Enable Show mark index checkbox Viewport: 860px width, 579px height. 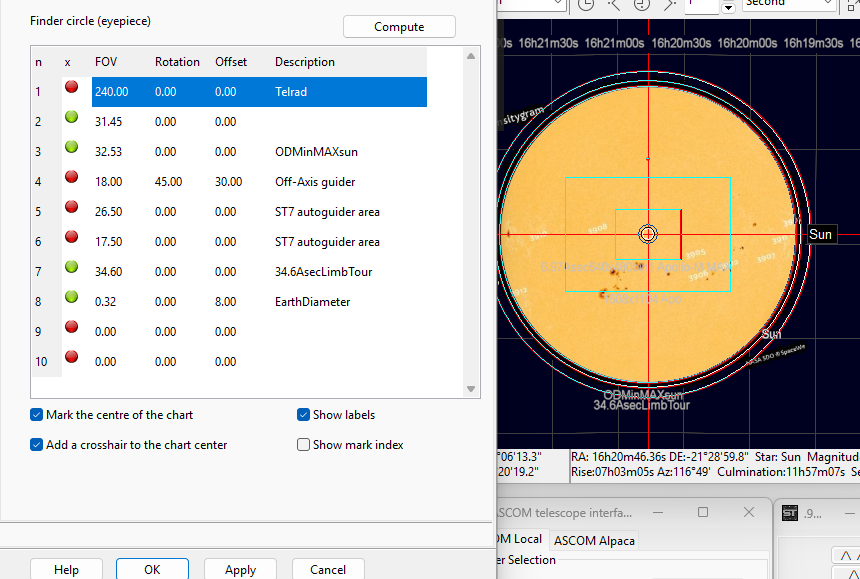(x=303, y=445)
